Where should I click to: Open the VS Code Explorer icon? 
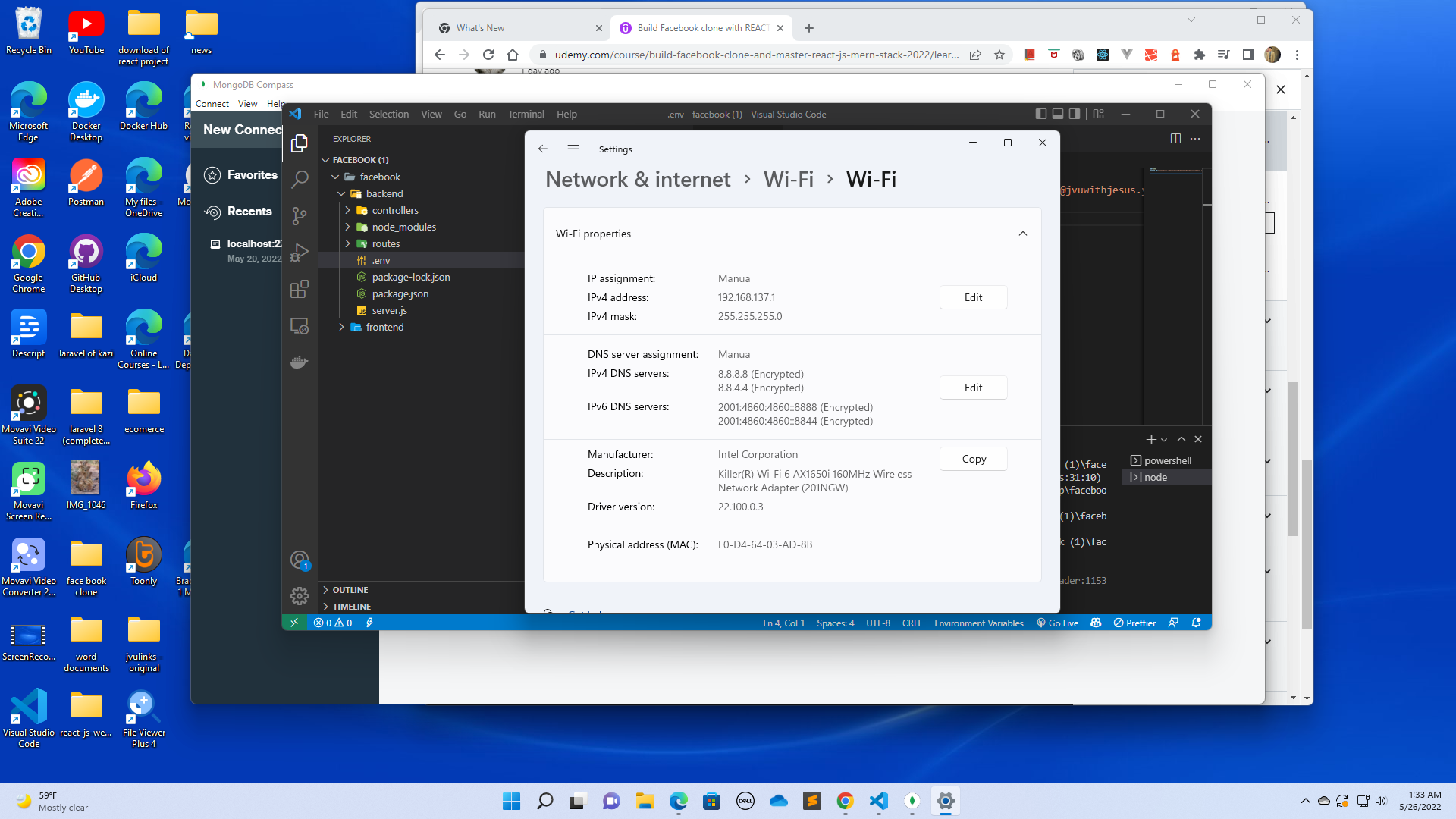click(300, 143)
